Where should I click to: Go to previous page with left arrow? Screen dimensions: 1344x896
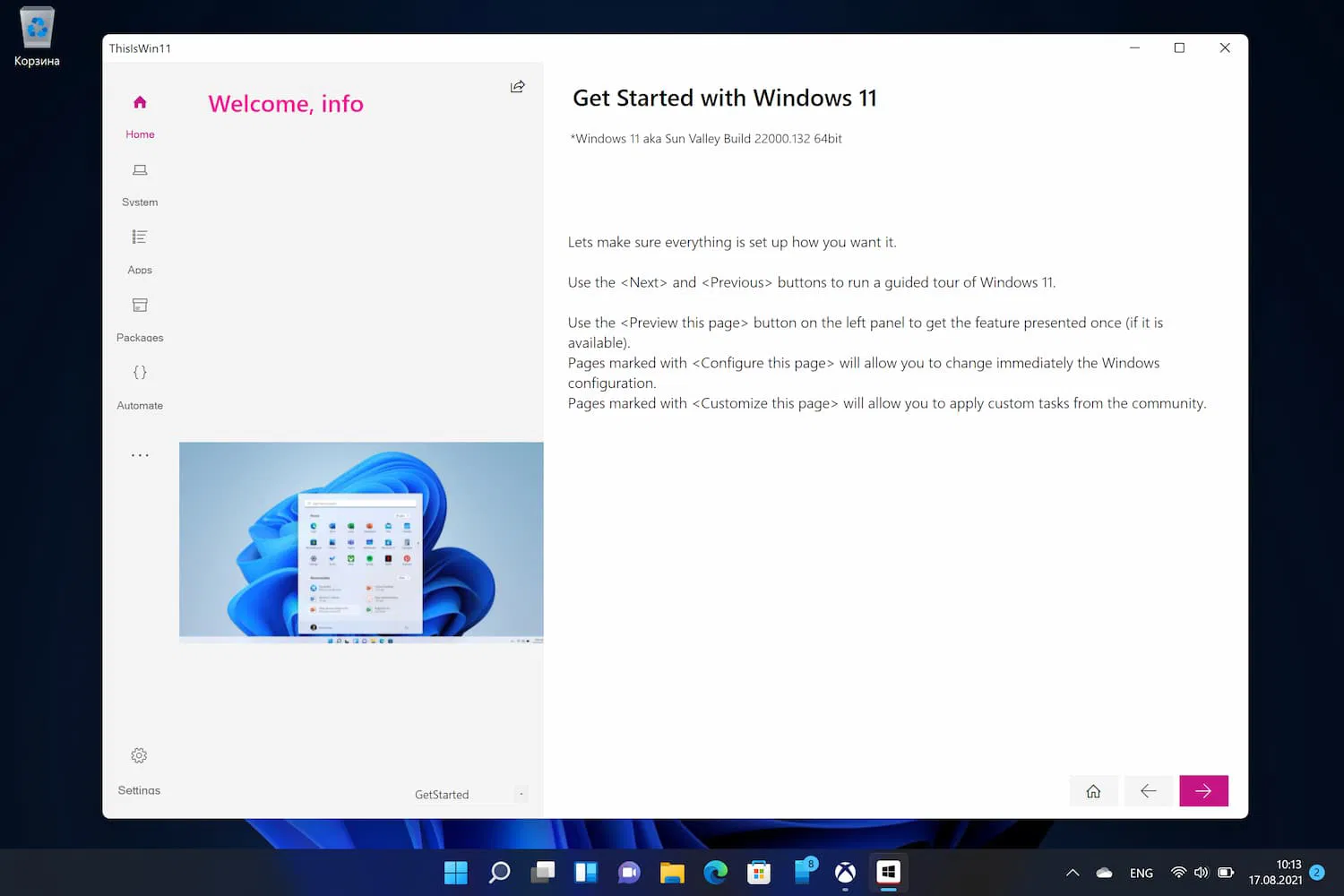click(1148, 790)
